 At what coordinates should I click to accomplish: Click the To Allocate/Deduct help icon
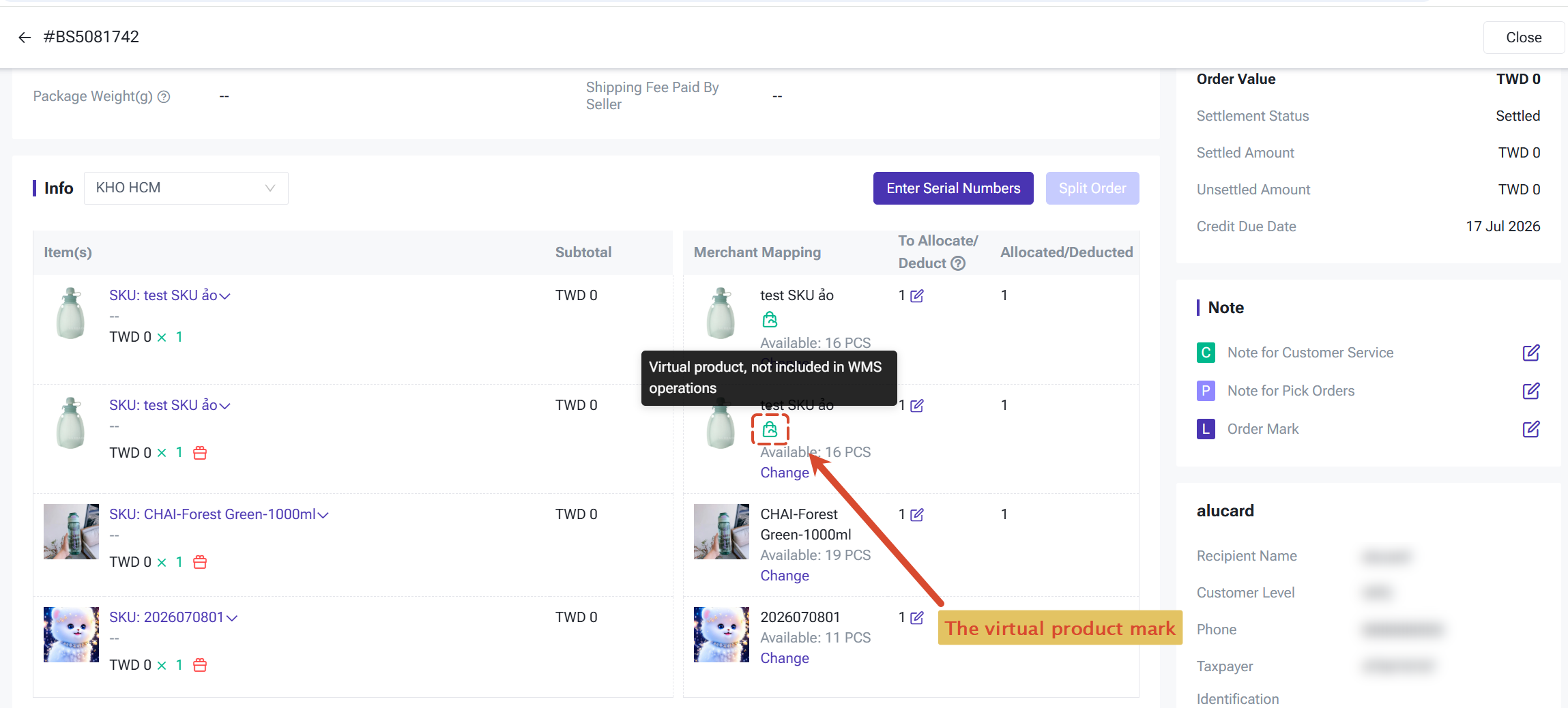(958, 263)
